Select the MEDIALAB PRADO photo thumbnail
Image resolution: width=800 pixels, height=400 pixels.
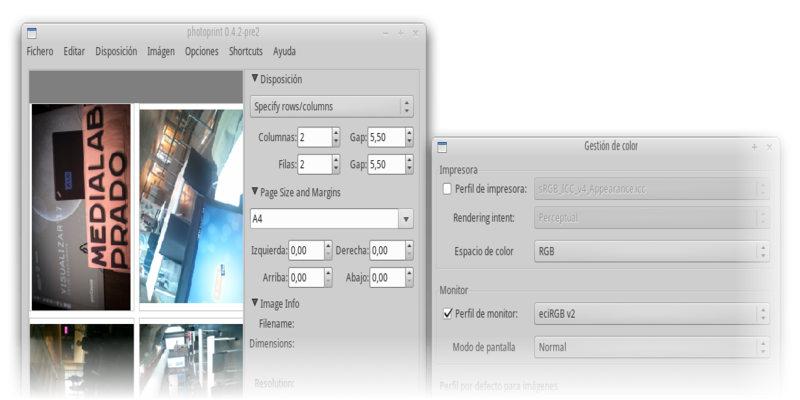pos(81,207)
